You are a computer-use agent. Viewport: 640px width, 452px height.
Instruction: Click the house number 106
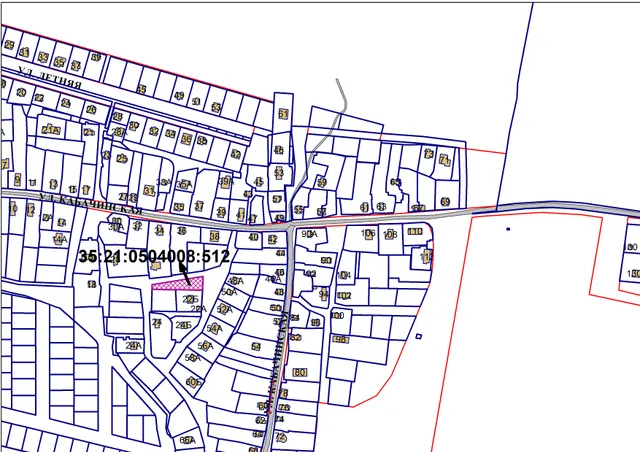pos(368,234)
